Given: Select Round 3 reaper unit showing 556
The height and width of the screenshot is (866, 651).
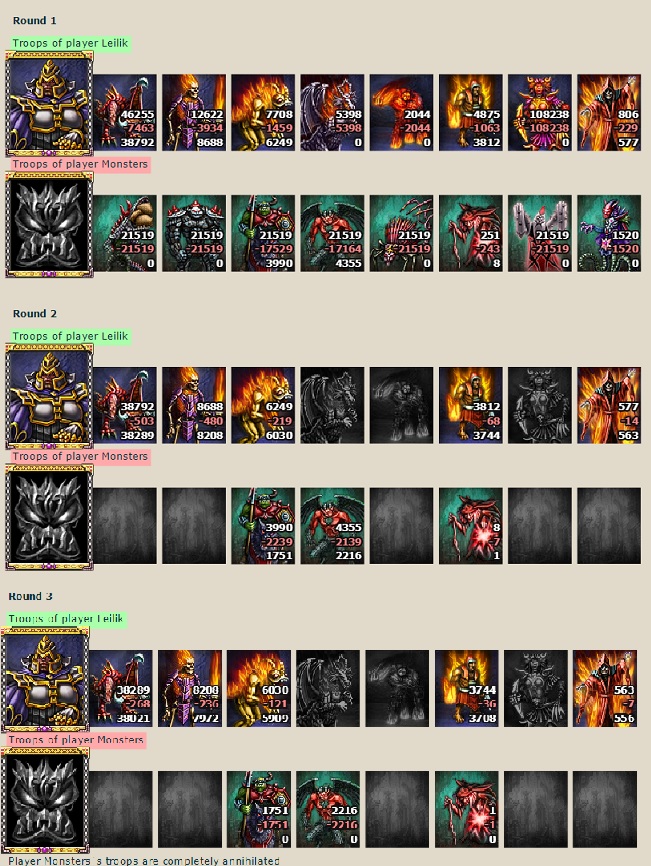Looking at the screenshot, I should coord(605,688).
